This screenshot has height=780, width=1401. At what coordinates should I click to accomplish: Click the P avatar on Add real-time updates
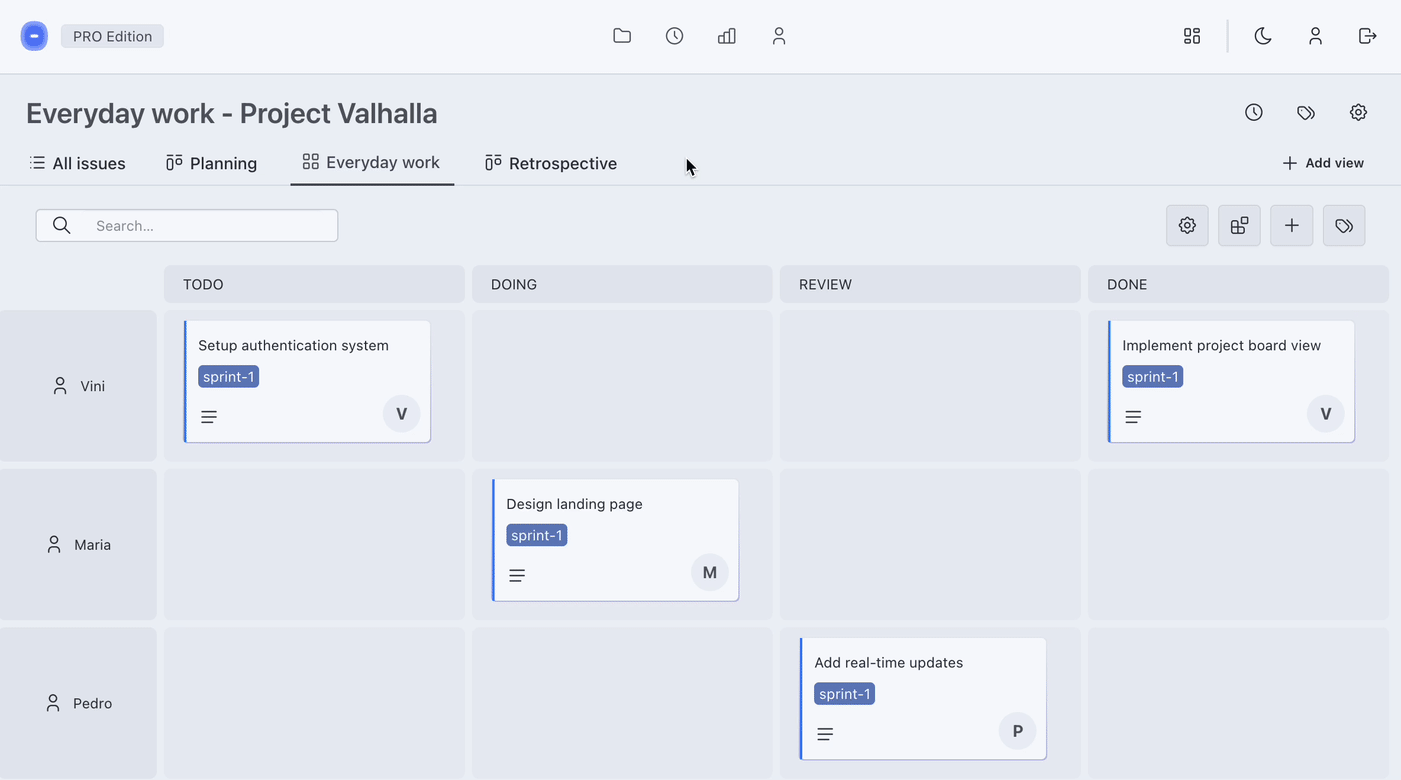click(x=1017, y=731)
